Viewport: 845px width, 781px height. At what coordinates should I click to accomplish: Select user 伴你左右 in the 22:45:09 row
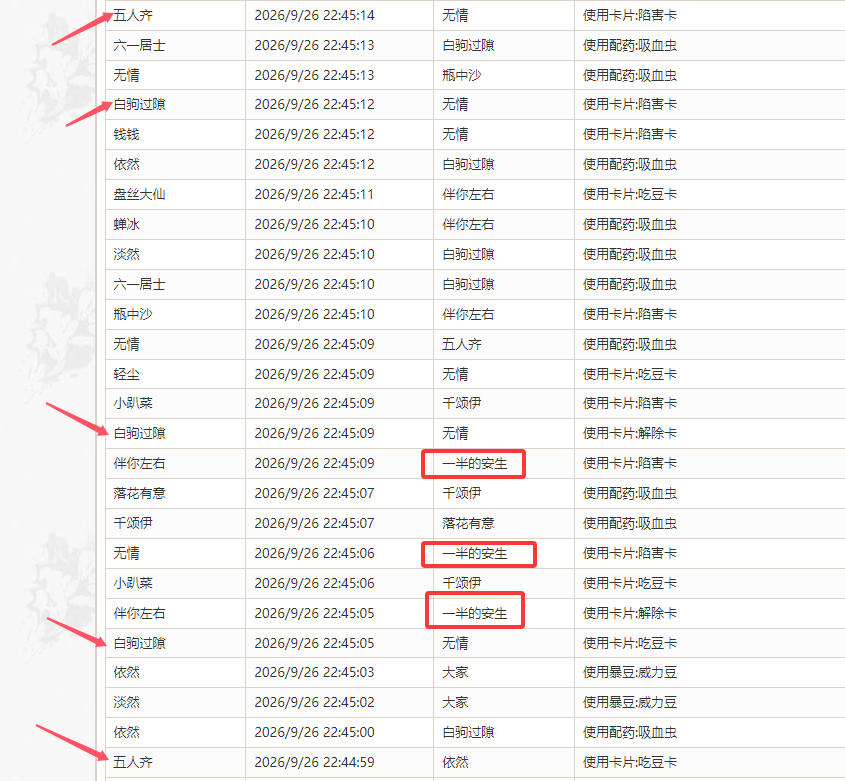pos(139,464)
